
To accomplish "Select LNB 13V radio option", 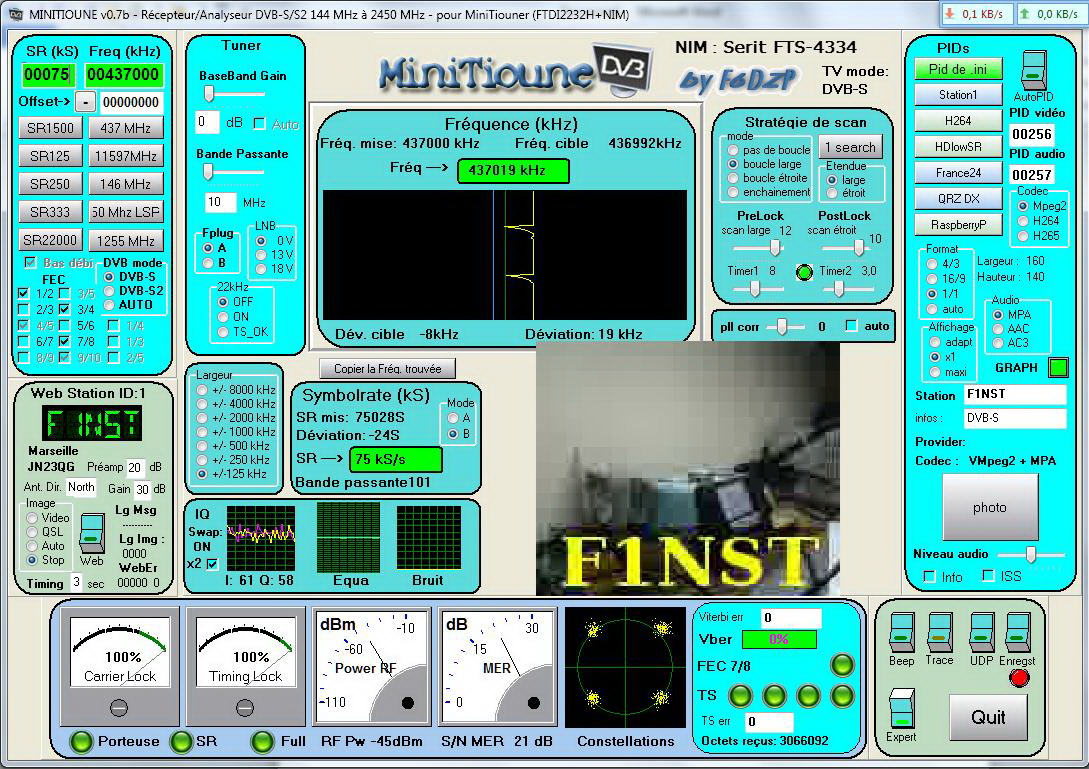I will point(261,255).
